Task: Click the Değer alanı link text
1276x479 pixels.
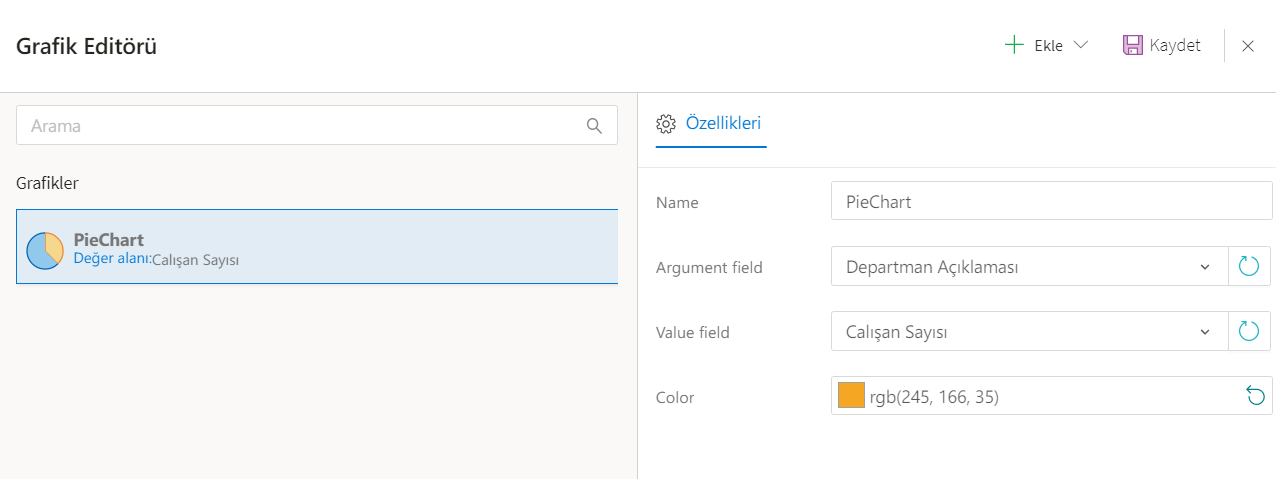Action: click(112, 259)
